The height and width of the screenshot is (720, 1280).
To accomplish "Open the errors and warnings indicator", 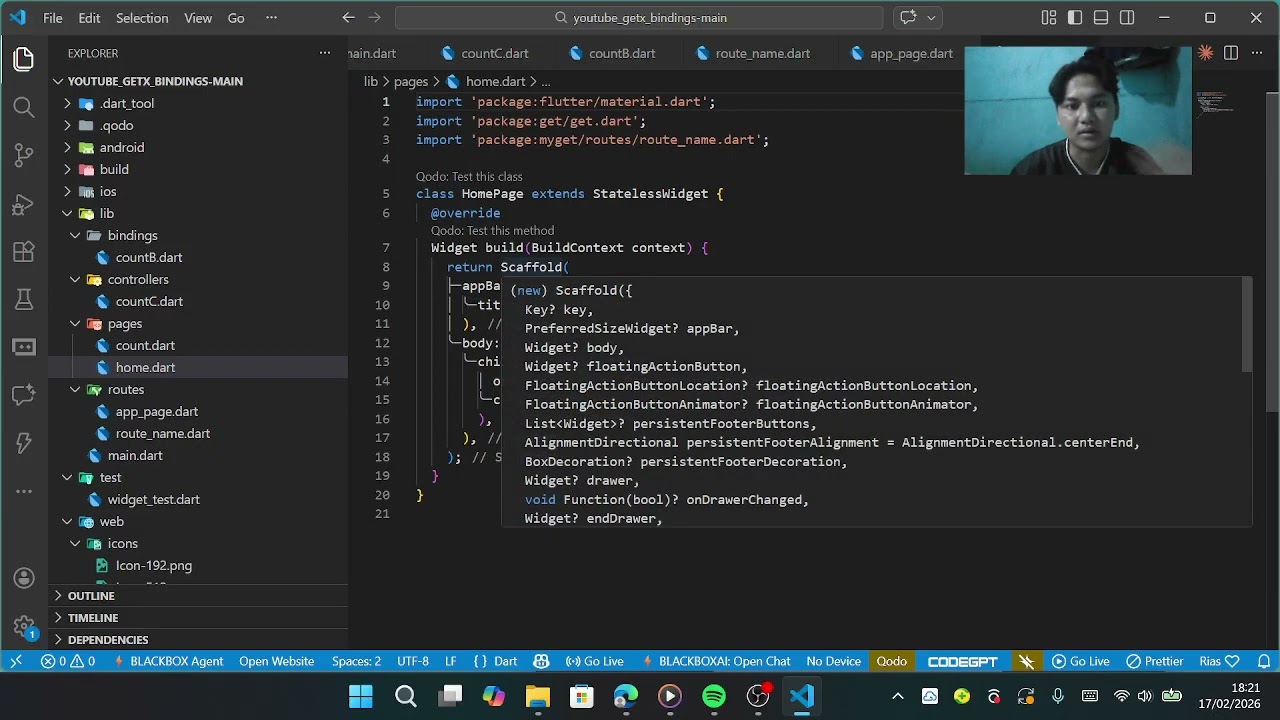I will coord(68,661).
